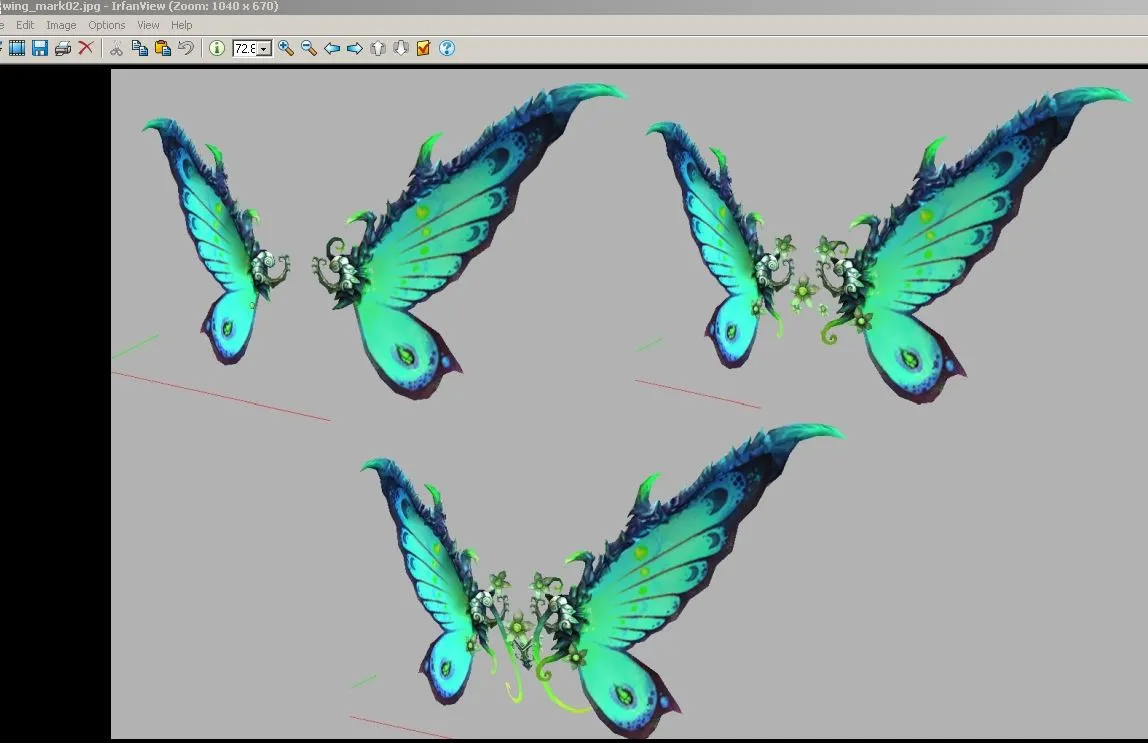Screen dimensions: 1148x743
Task: Cut the selection with the scissors icon
Action: pyautogui.click(x=116, y=48)
